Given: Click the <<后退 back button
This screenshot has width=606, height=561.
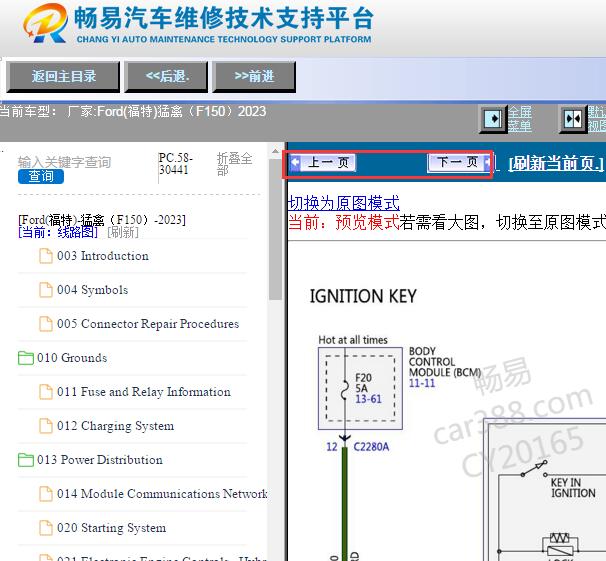Looking at the screenshot, I should point(166,76).
